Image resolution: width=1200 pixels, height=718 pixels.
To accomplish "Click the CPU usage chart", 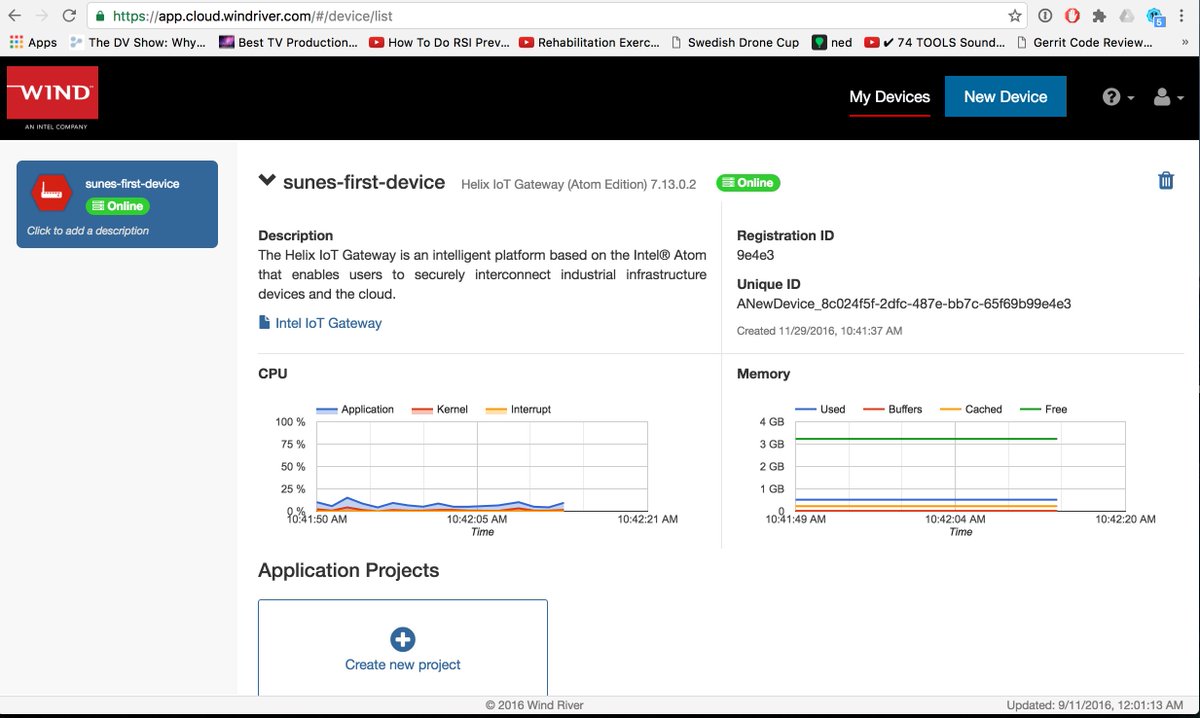I will (482, 467).
